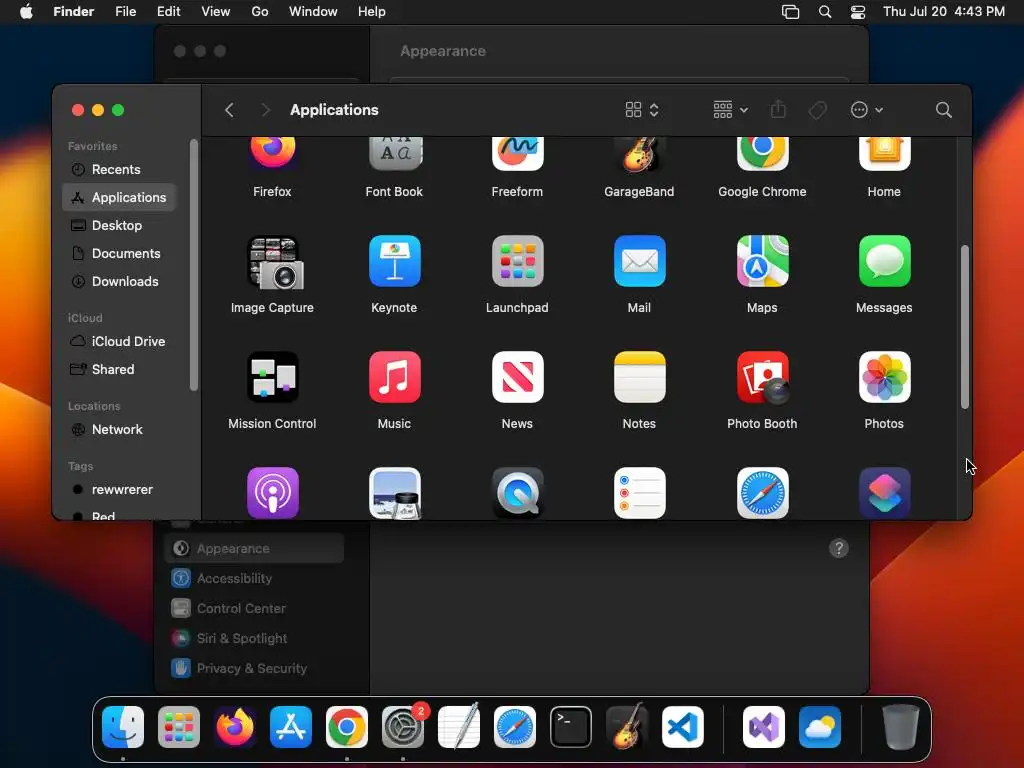Select Privacy & Security in System Settings
This screenshot has height=768, width=1024.
tap(253, 669)
